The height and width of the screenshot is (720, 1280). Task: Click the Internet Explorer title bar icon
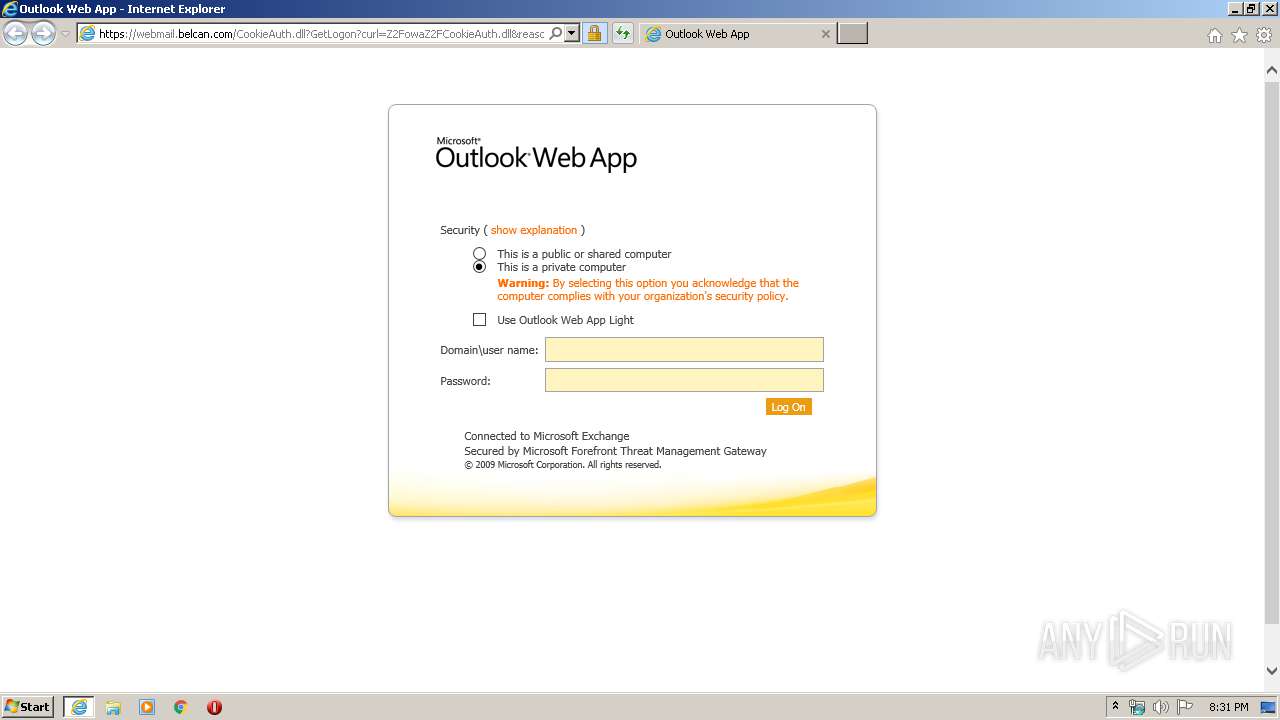coord(10,9)
